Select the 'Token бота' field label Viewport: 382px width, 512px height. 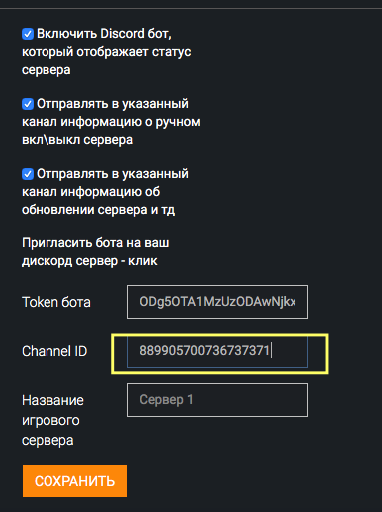pos(56,302)
